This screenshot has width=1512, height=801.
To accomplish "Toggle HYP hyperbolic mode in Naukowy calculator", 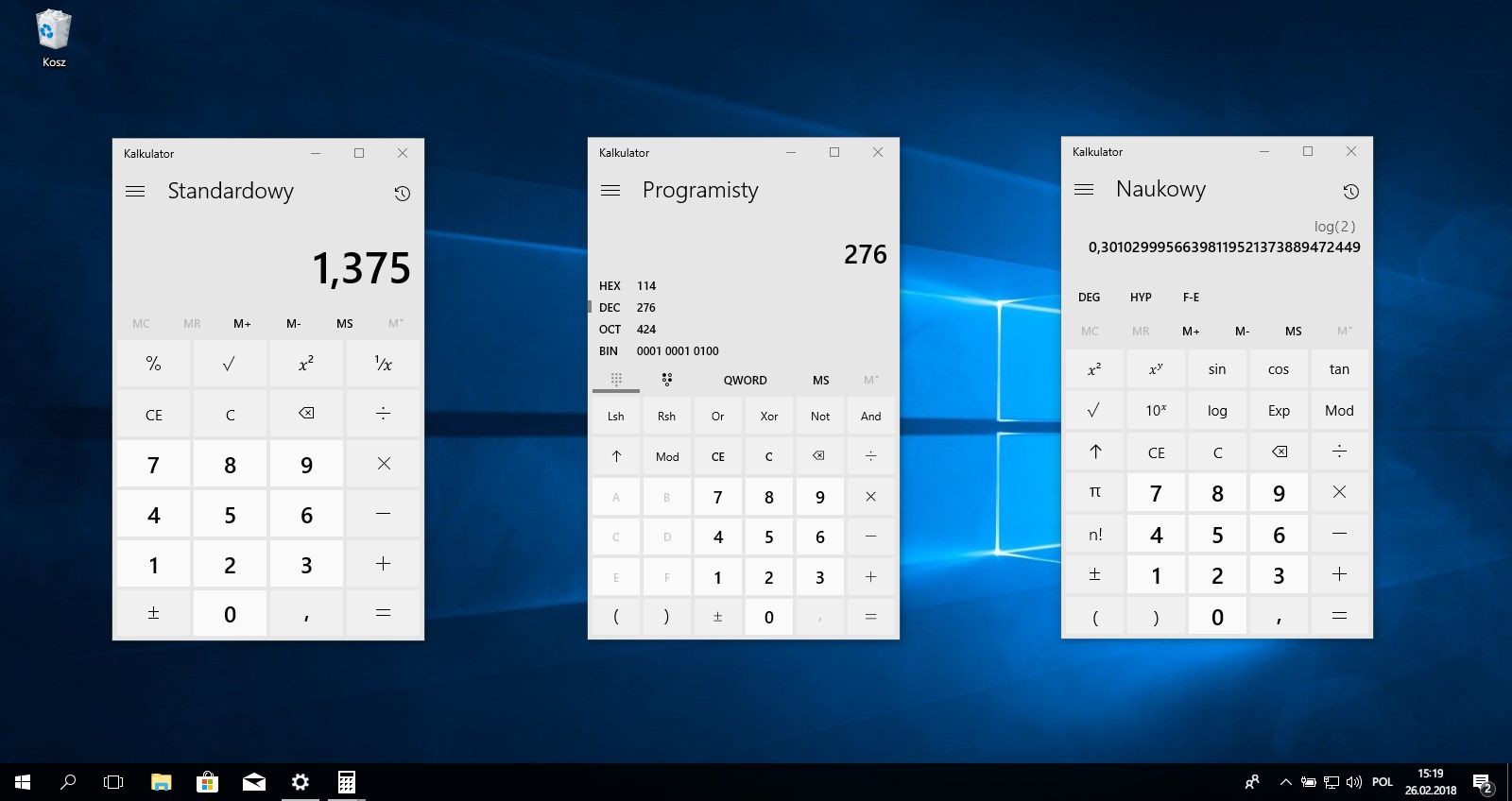I will pyautogui.click(x=1141, y=298).
